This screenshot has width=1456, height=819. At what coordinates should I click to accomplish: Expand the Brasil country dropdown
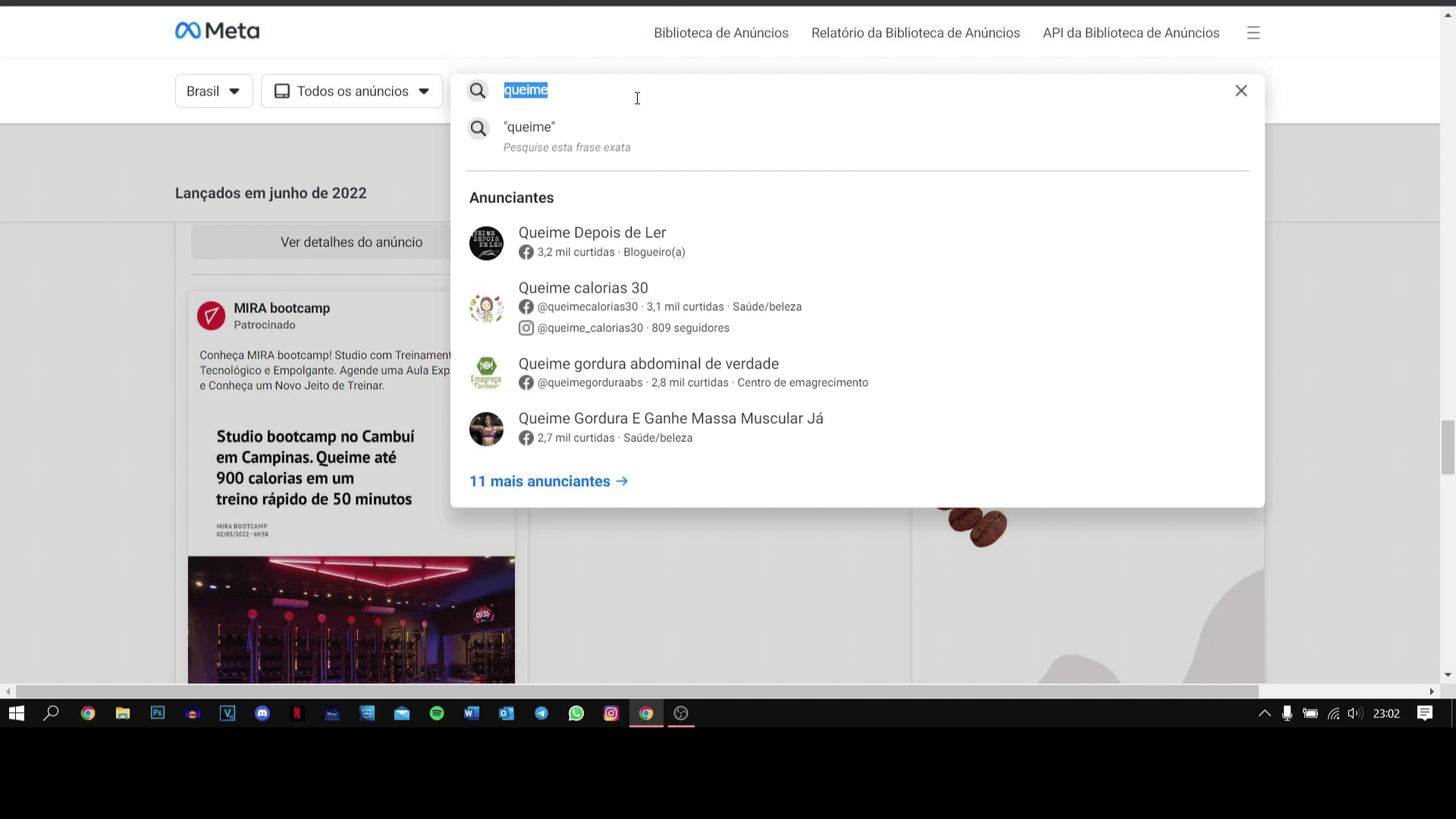(x=214, y=91)
